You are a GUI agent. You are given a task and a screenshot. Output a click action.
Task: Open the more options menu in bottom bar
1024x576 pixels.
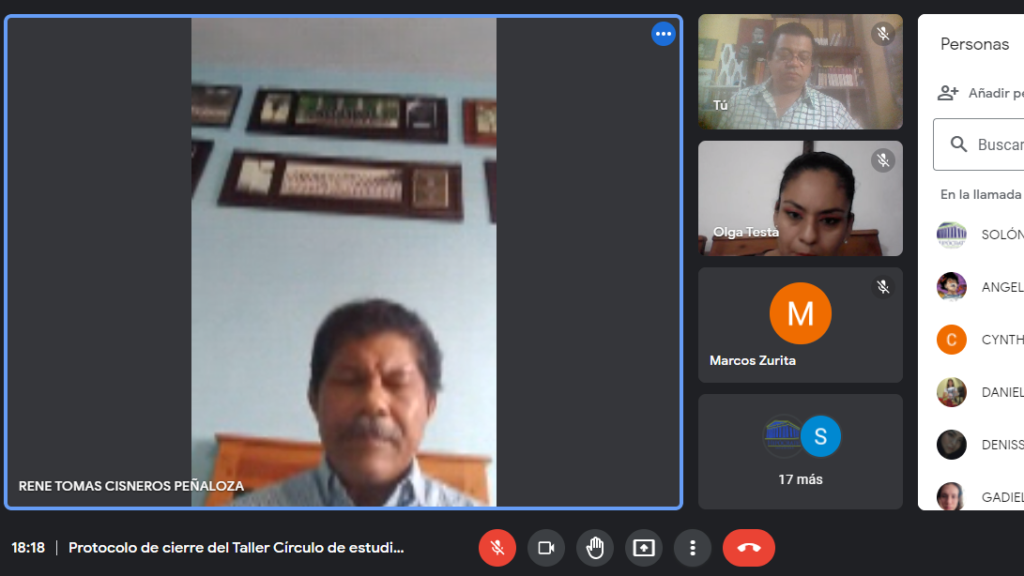click(692, 548)
